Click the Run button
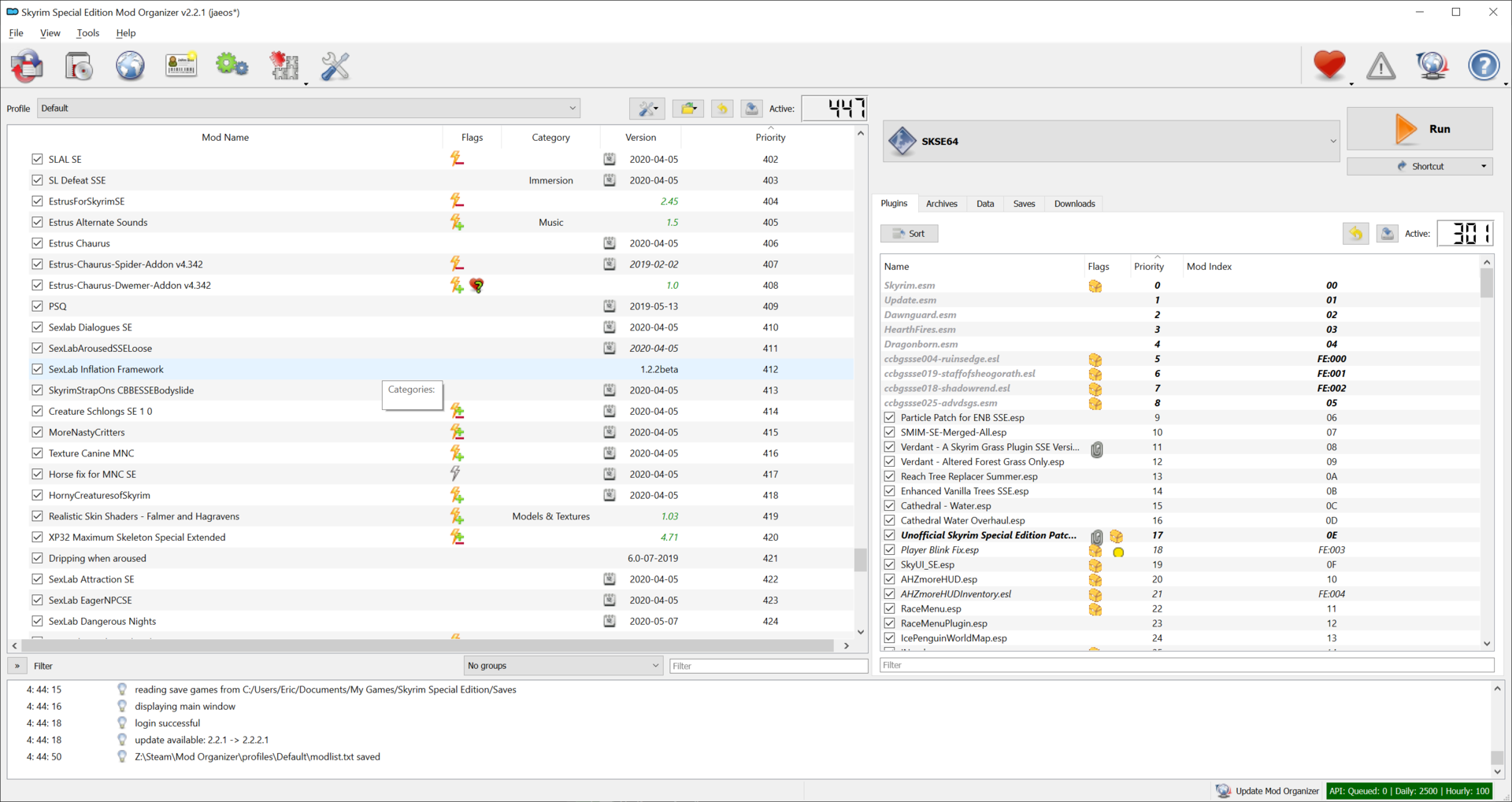 coord(1420,129)
